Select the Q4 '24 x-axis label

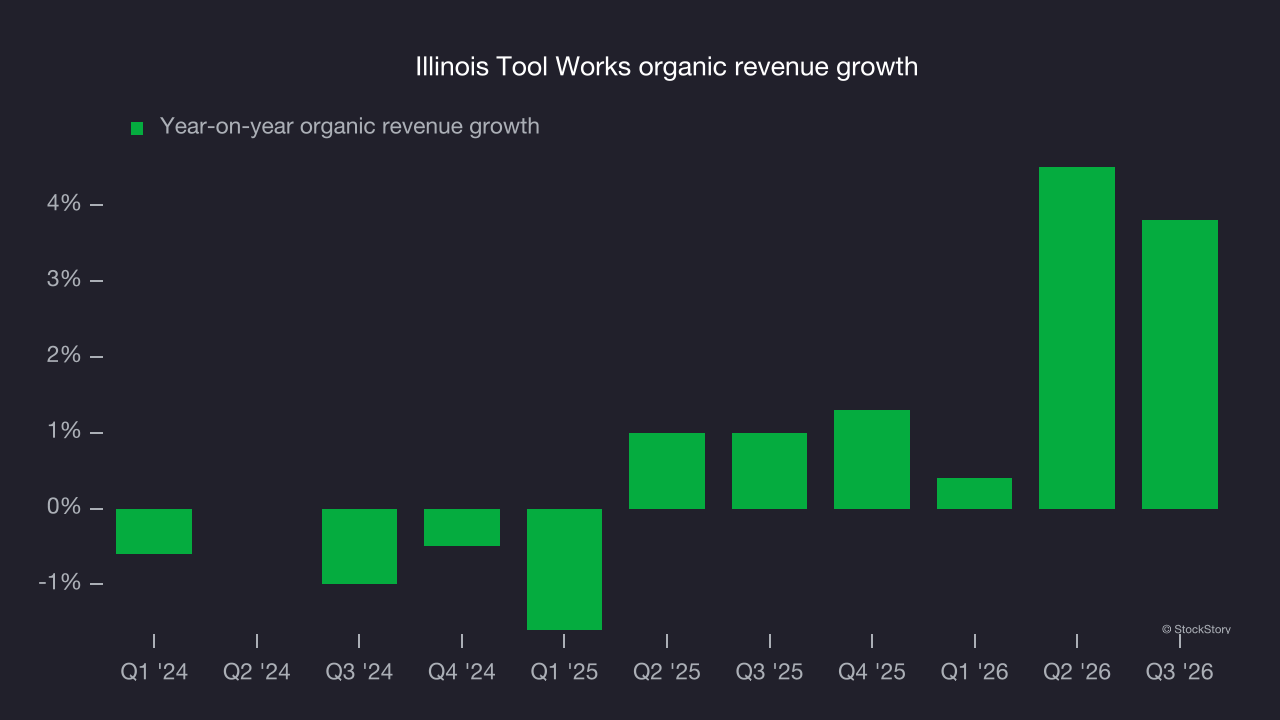coord(462,672)
